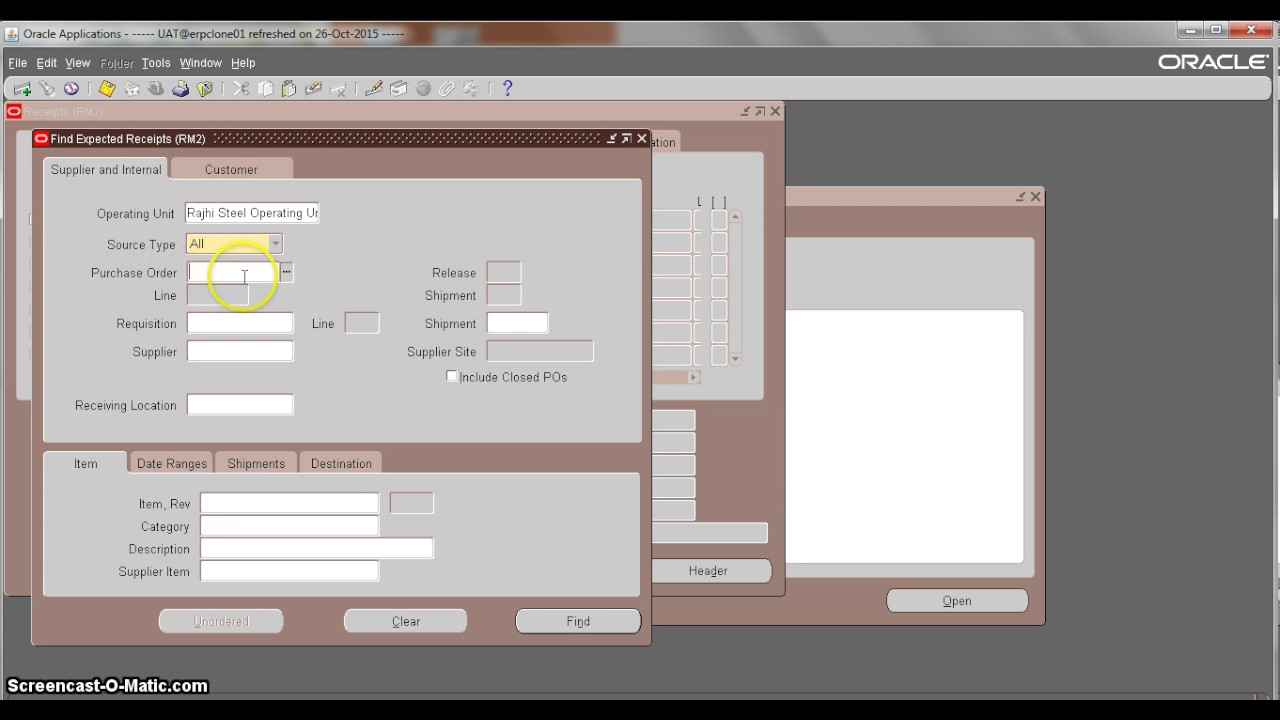
Task: Open the Tools menu
Action: [x=155, y=63]
